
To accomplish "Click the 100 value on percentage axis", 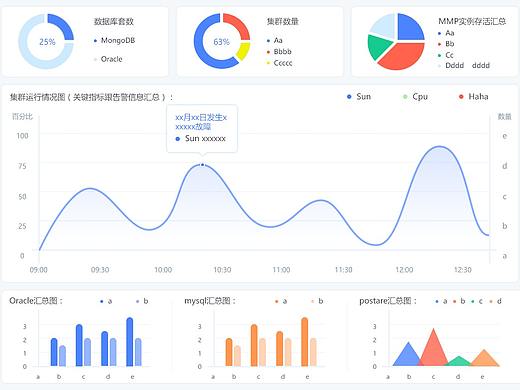I will pyautogui.click(x=22, y=136).
